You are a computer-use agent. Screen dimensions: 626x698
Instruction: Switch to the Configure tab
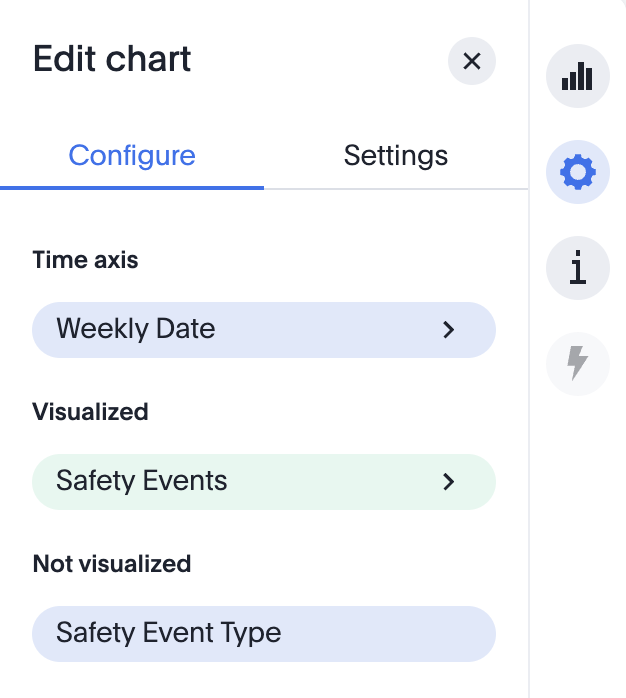[132, 156]
